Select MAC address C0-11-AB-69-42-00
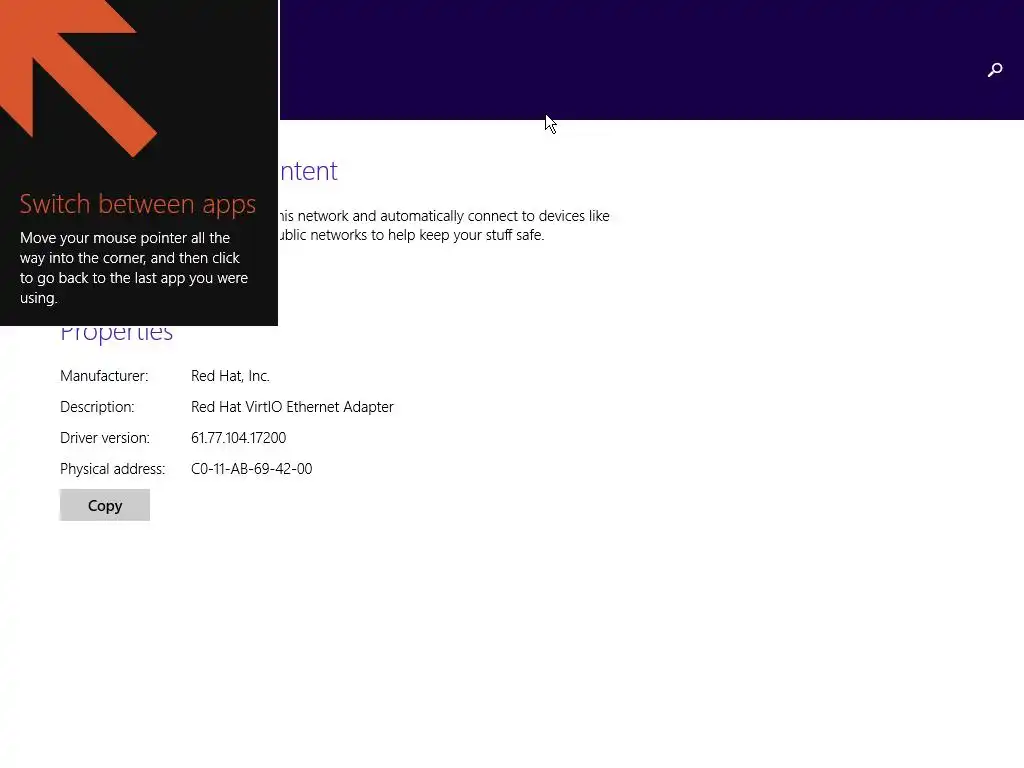 point(251,469)
